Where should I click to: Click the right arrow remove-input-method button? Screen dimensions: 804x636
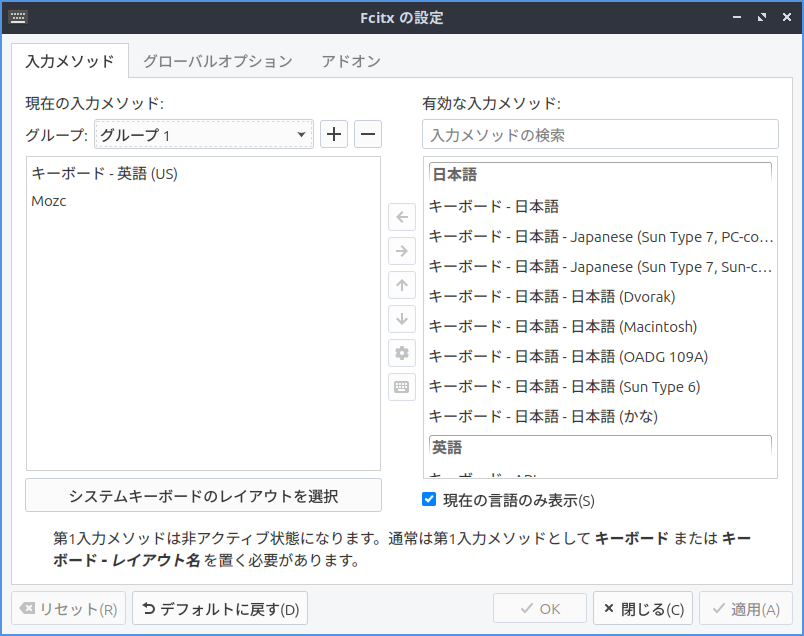point(402,251)
